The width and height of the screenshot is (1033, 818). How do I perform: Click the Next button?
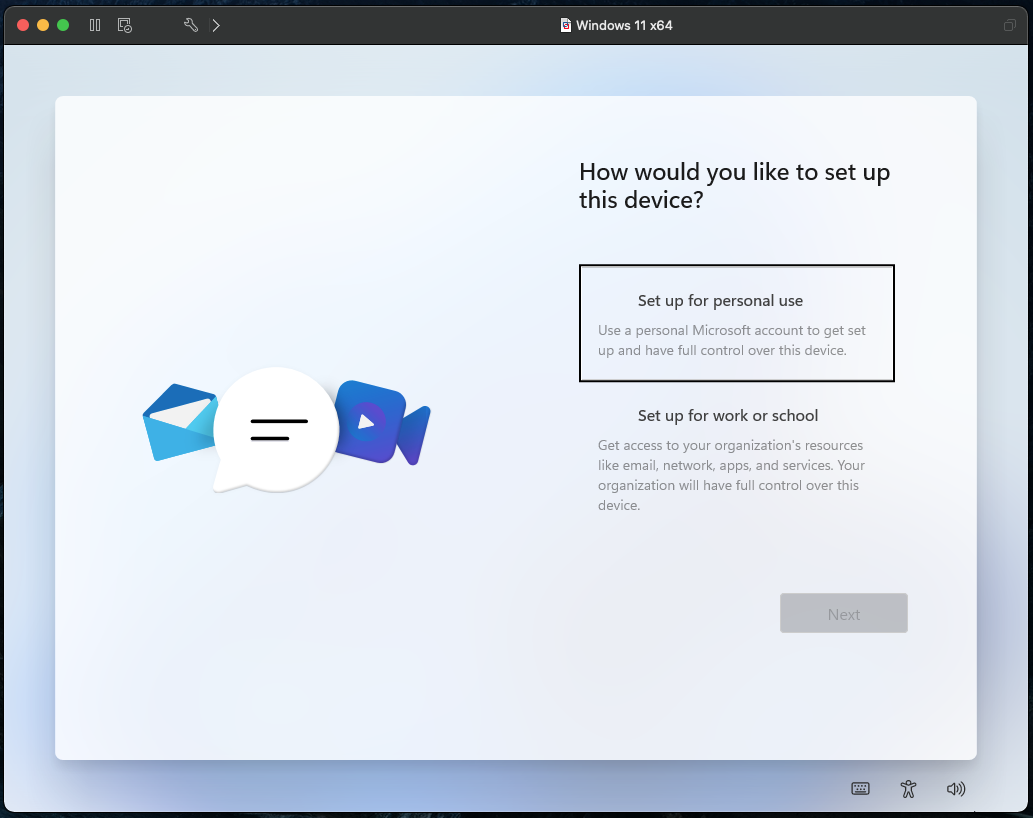pos(843,613)
